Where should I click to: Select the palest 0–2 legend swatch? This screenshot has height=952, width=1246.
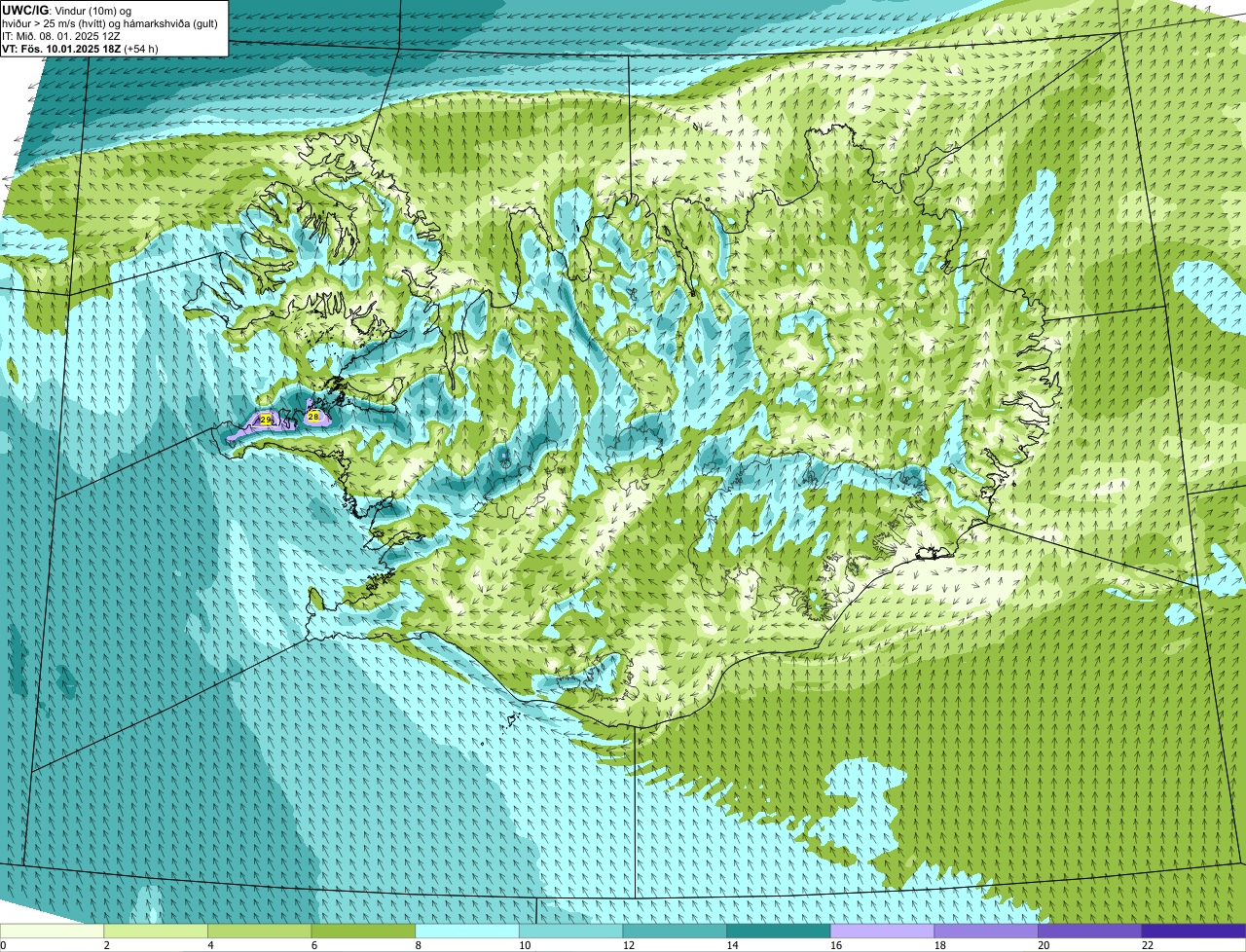point(52,931)
